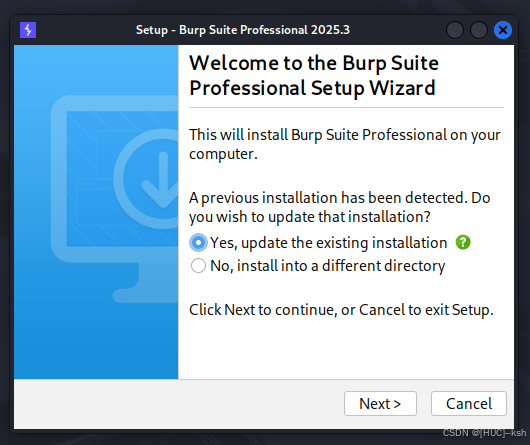Click the Burp Suite lightning logo icon

coord(28,30)
